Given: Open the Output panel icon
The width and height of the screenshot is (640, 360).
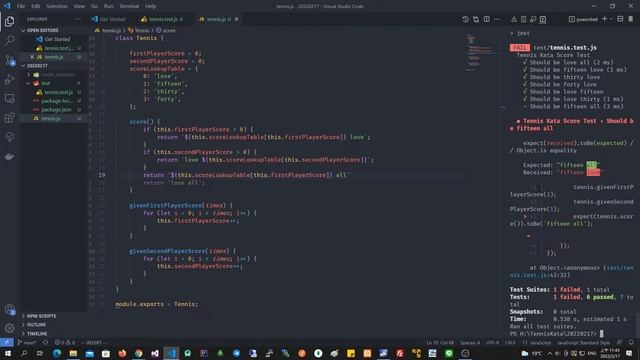Looking at the screenshot, I should pos(523,19).
